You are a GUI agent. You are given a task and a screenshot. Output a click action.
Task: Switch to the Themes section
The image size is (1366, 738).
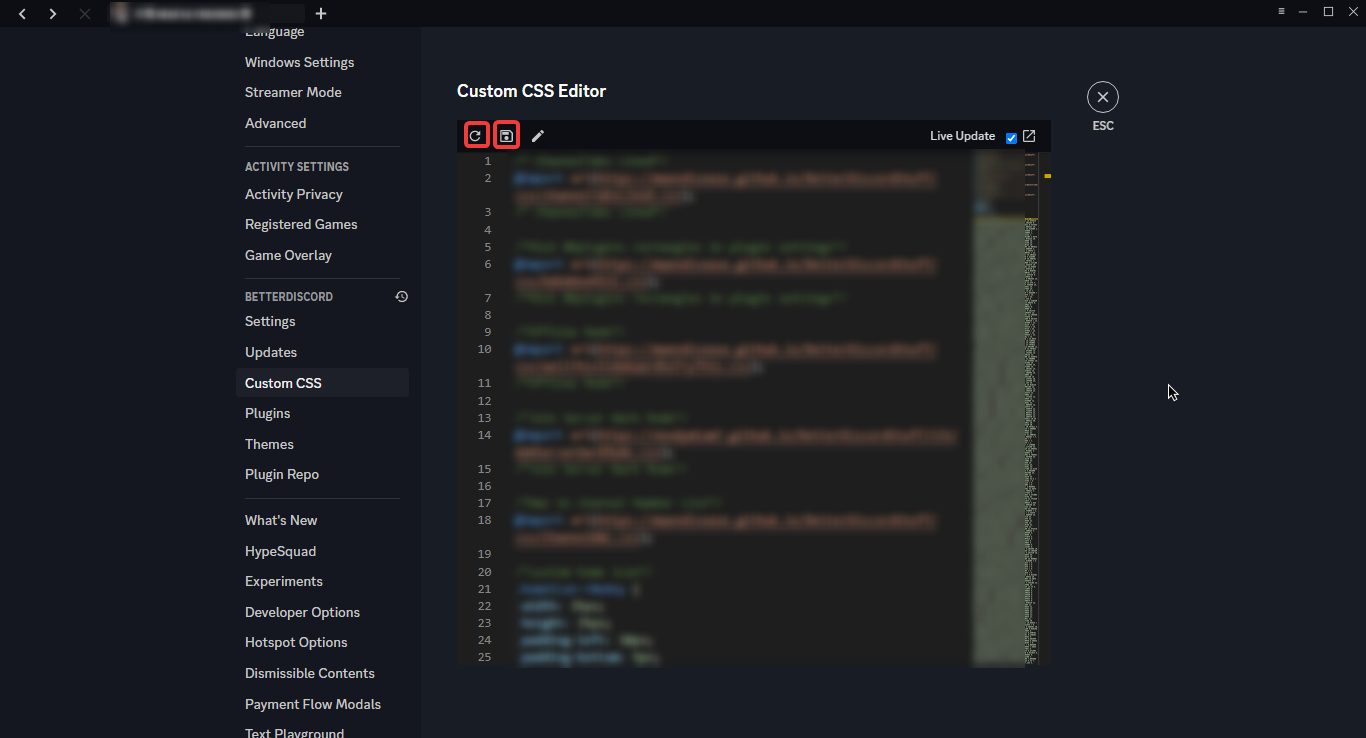click(268, 444)
